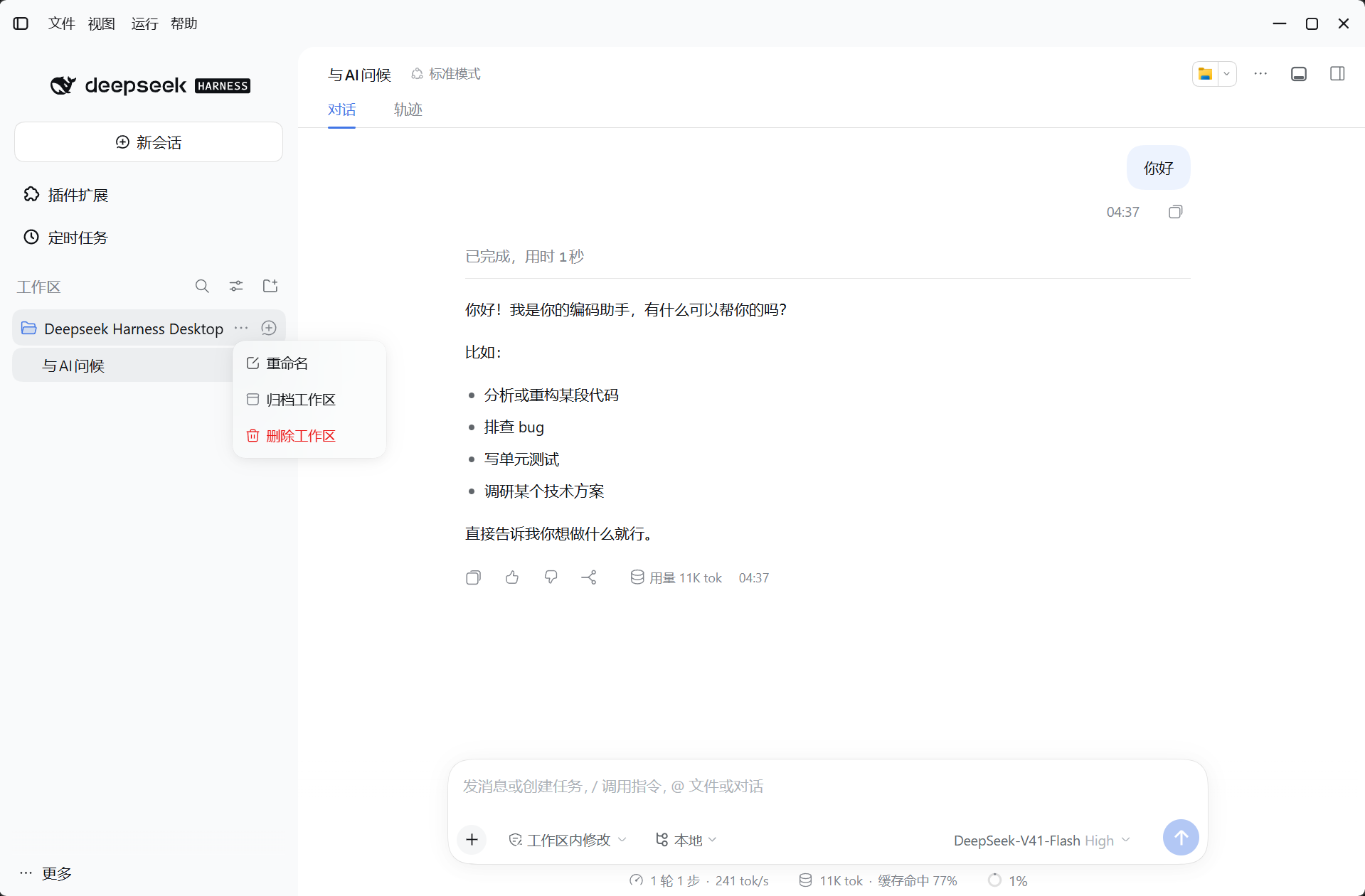Choose 归档工作区 from context menu
1365x896 pixels.
tap(309, 400)
